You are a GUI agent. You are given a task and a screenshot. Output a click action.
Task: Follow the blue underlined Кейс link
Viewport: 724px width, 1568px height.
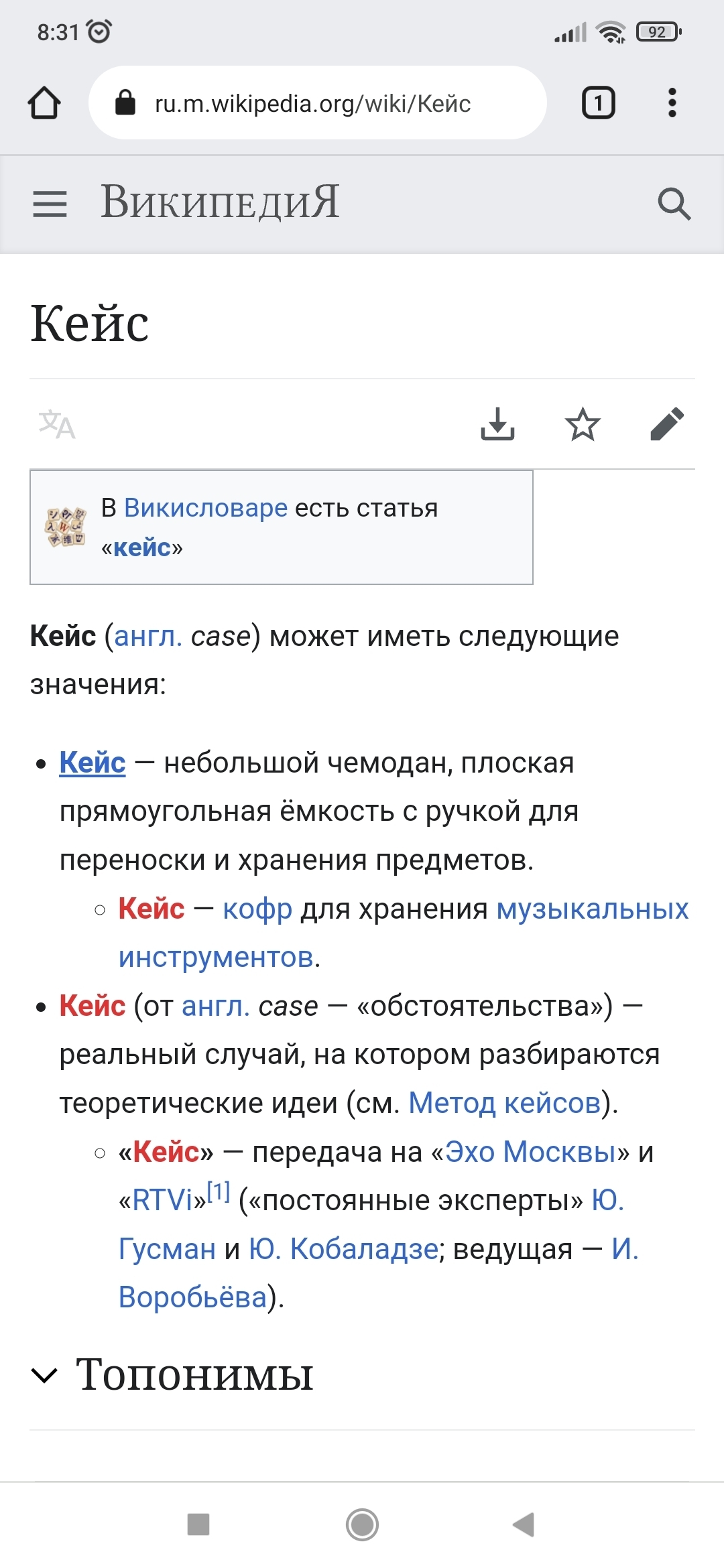[x=93, y=763]
